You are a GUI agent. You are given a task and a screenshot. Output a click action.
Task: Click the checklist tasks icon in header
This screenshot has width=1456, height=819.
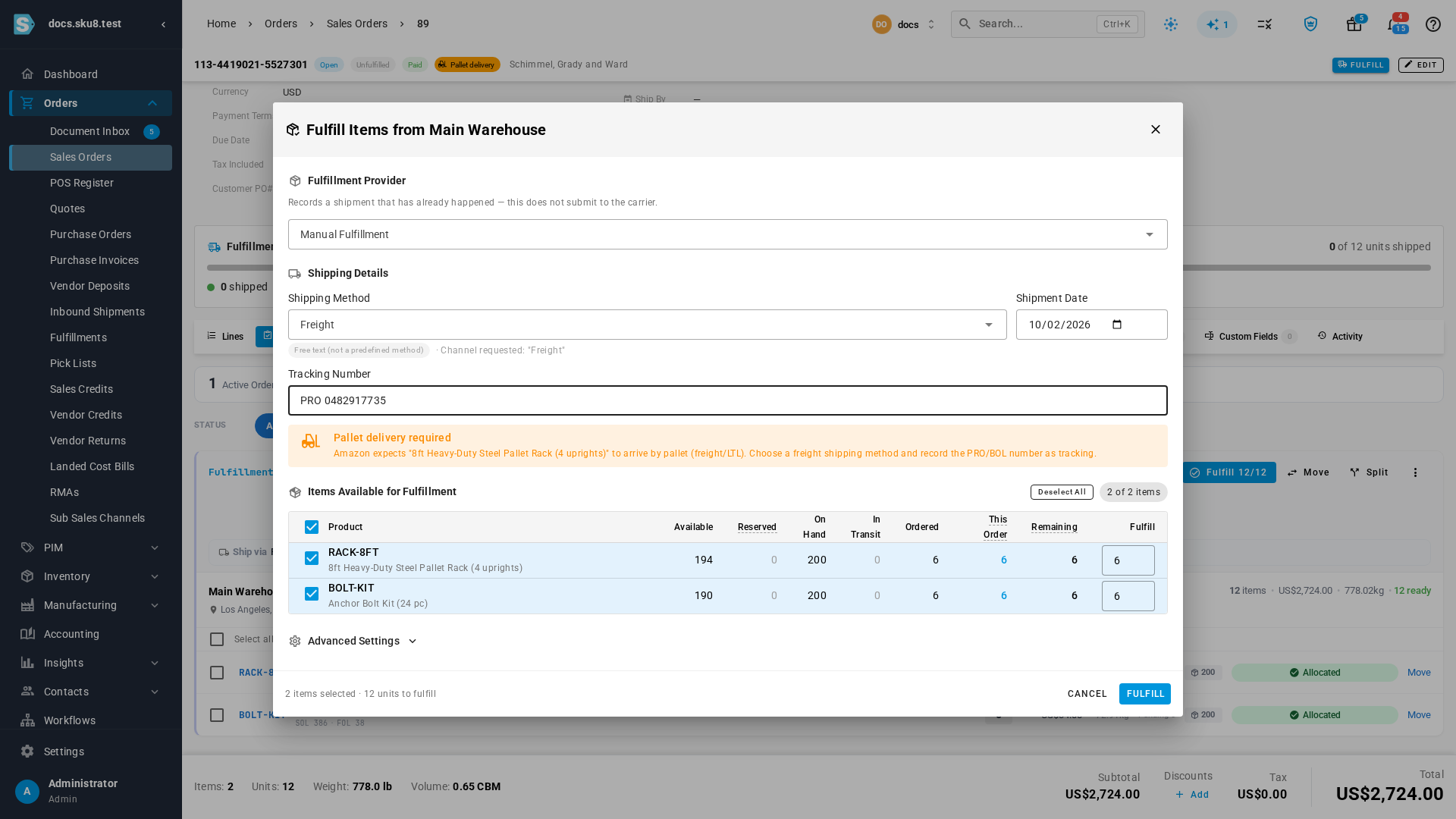coord(1265,24)
